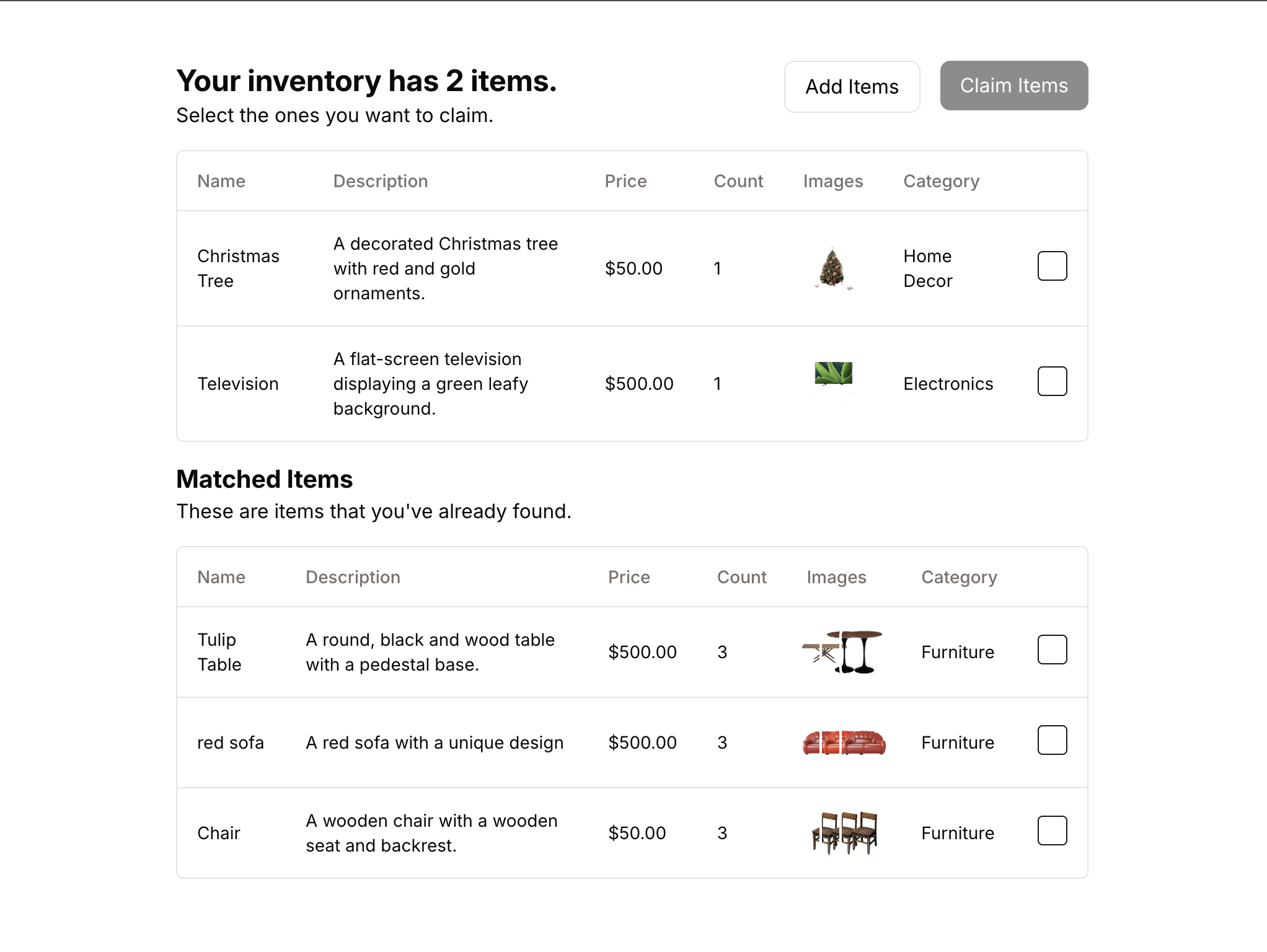This screenshot has height=952, width=1267.
Task: Click the Matched Items Category header
Action: (x=959, y=577)
